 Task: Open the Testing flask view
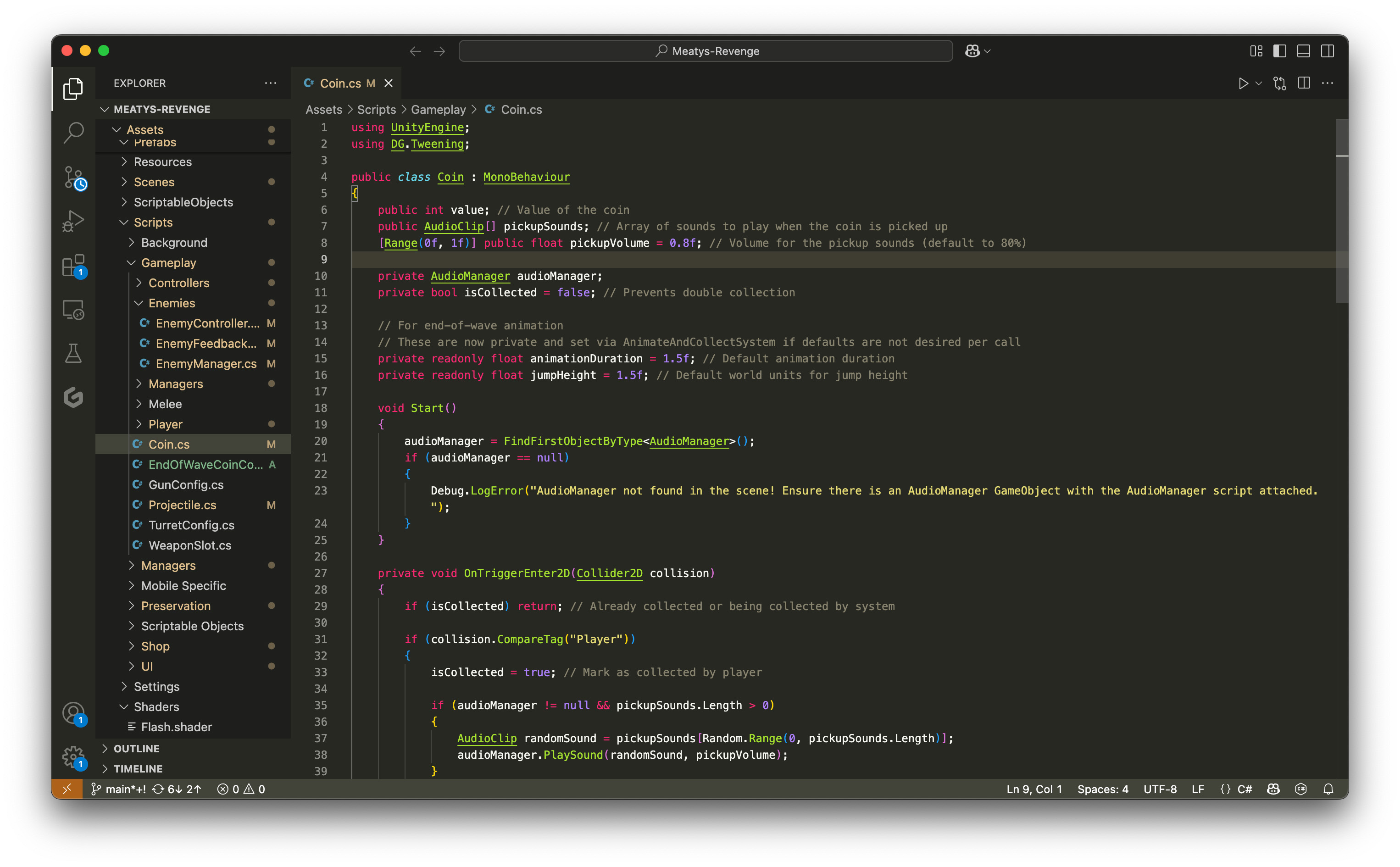point(73,353)
